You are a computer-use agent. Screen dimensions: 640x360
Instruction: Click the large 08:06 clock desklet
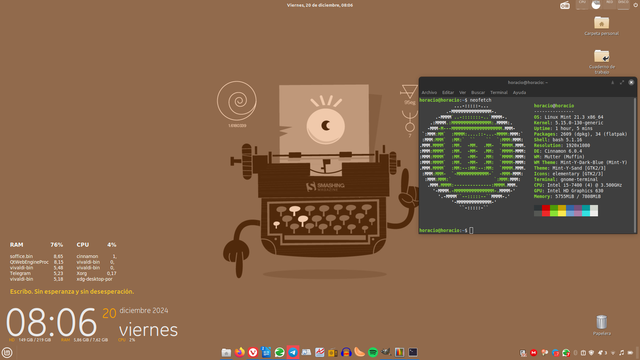pyautogui.click(x=51, y=322)
